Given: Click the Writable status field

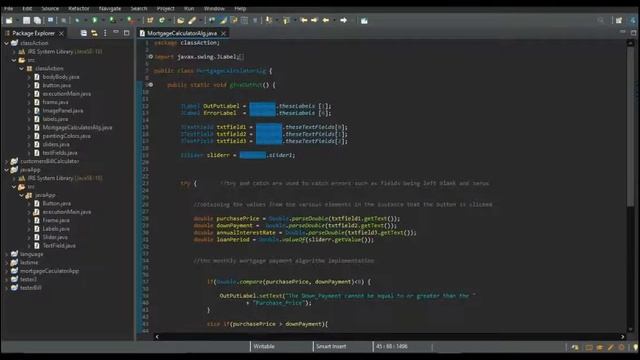Looking at the screenshot, I should 264,347.
